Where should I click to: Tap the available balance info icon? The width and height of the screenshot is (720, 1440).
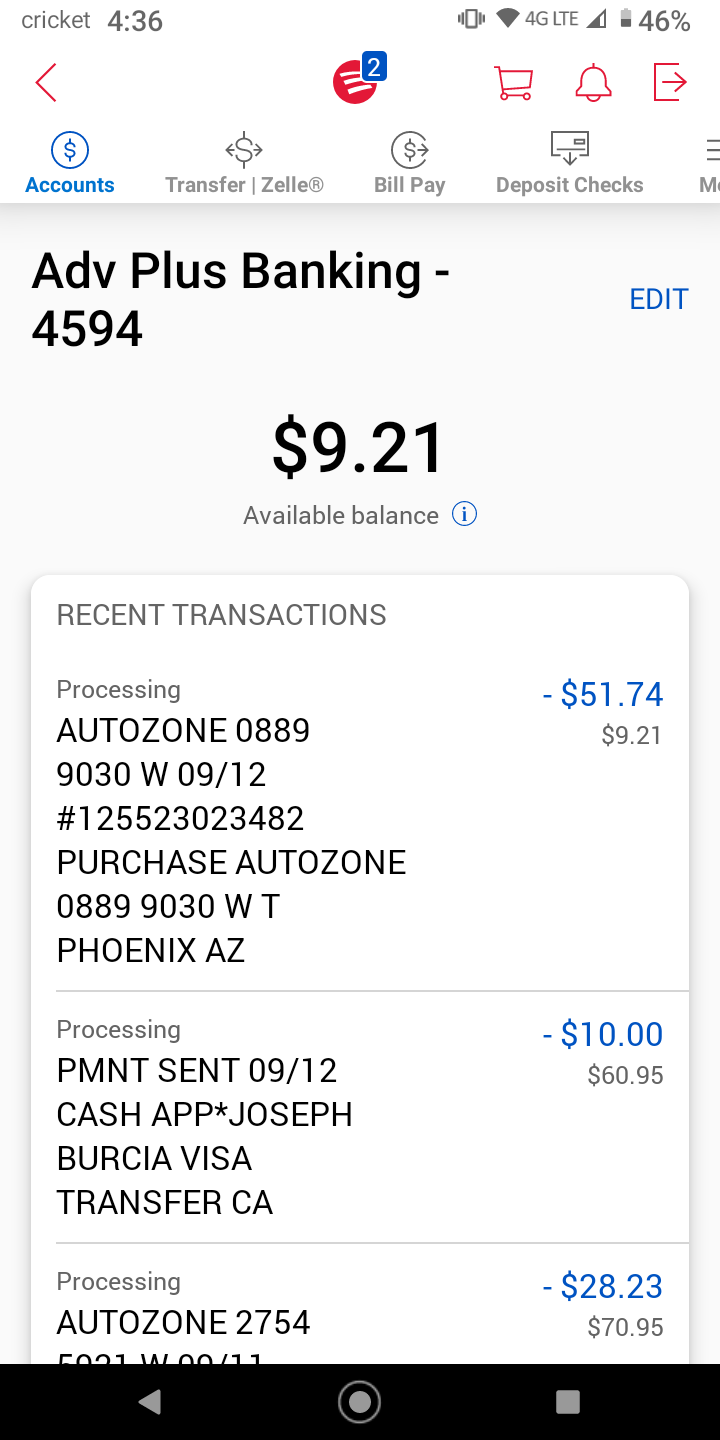(x=464, y=514)
